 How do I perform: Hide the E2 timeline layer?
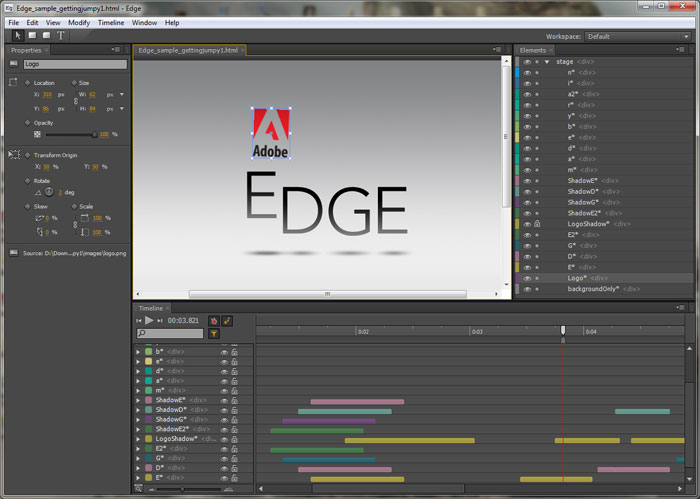click(x=224, y=449)
